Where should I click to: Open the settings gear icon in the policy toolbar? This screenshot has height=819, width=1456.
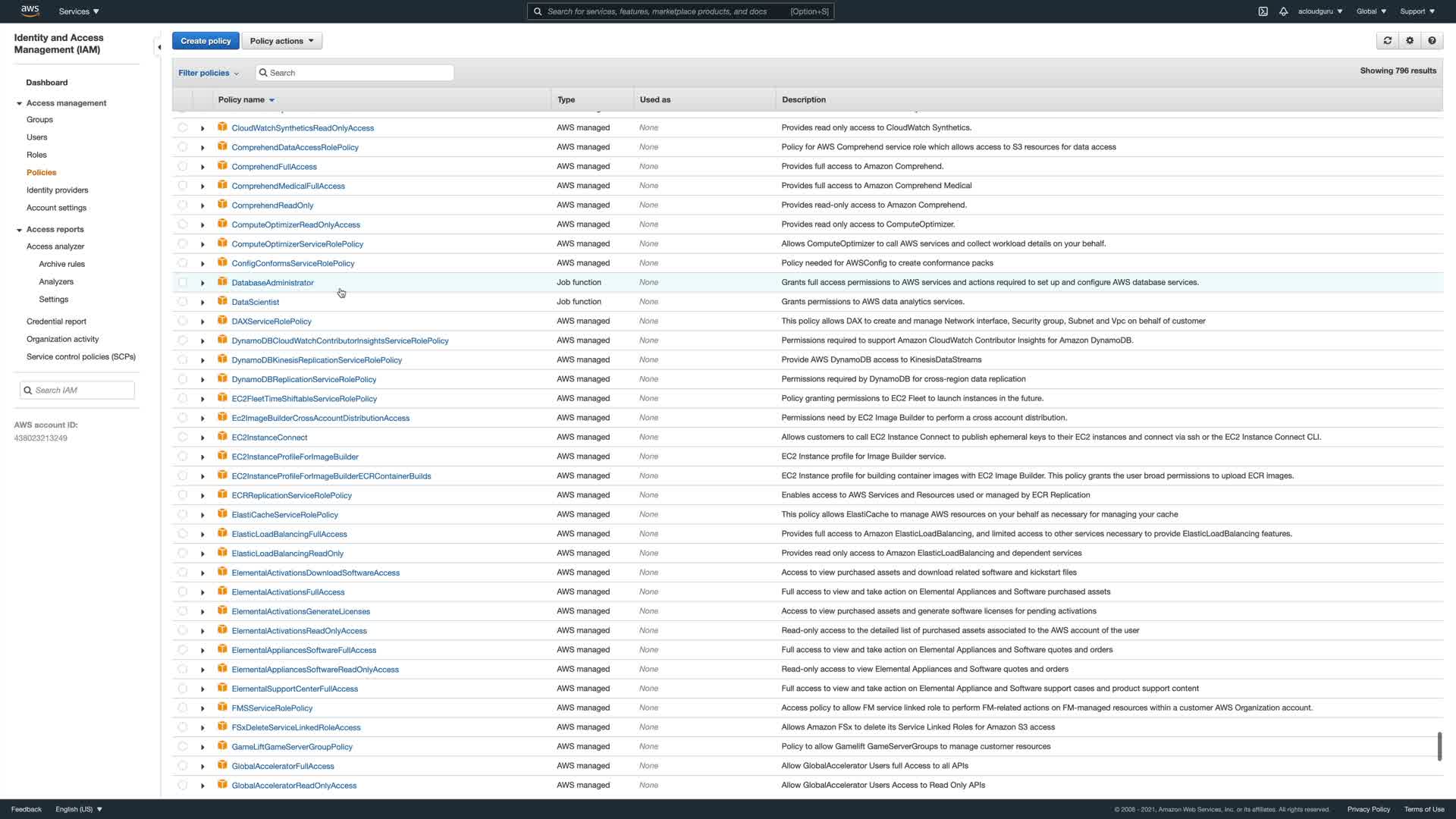(x=1410, y=41)
